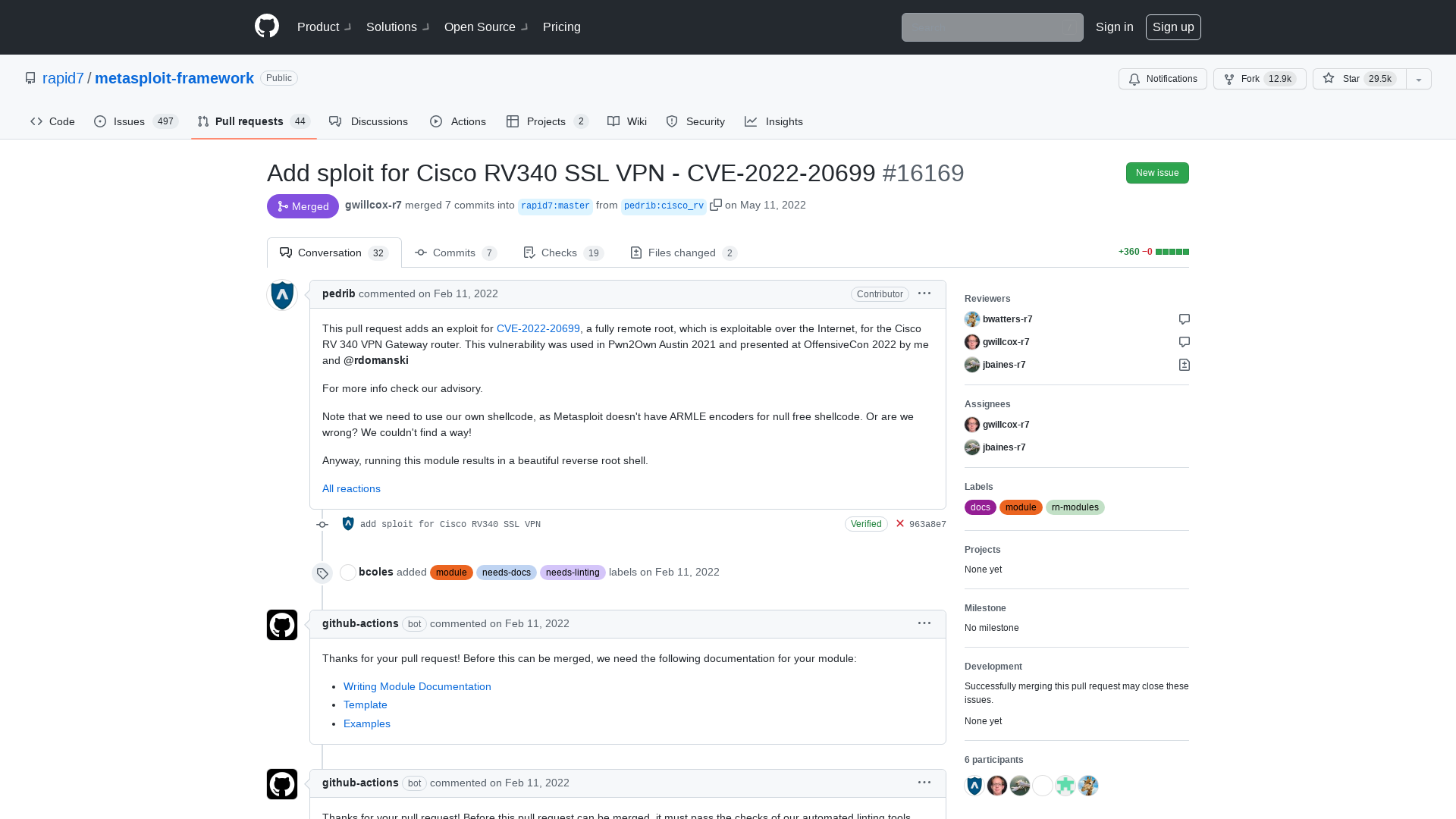This screenshot has height=819, width=1456.
Task: Click the Verified commit badge
Action: [x=866, y=524]
